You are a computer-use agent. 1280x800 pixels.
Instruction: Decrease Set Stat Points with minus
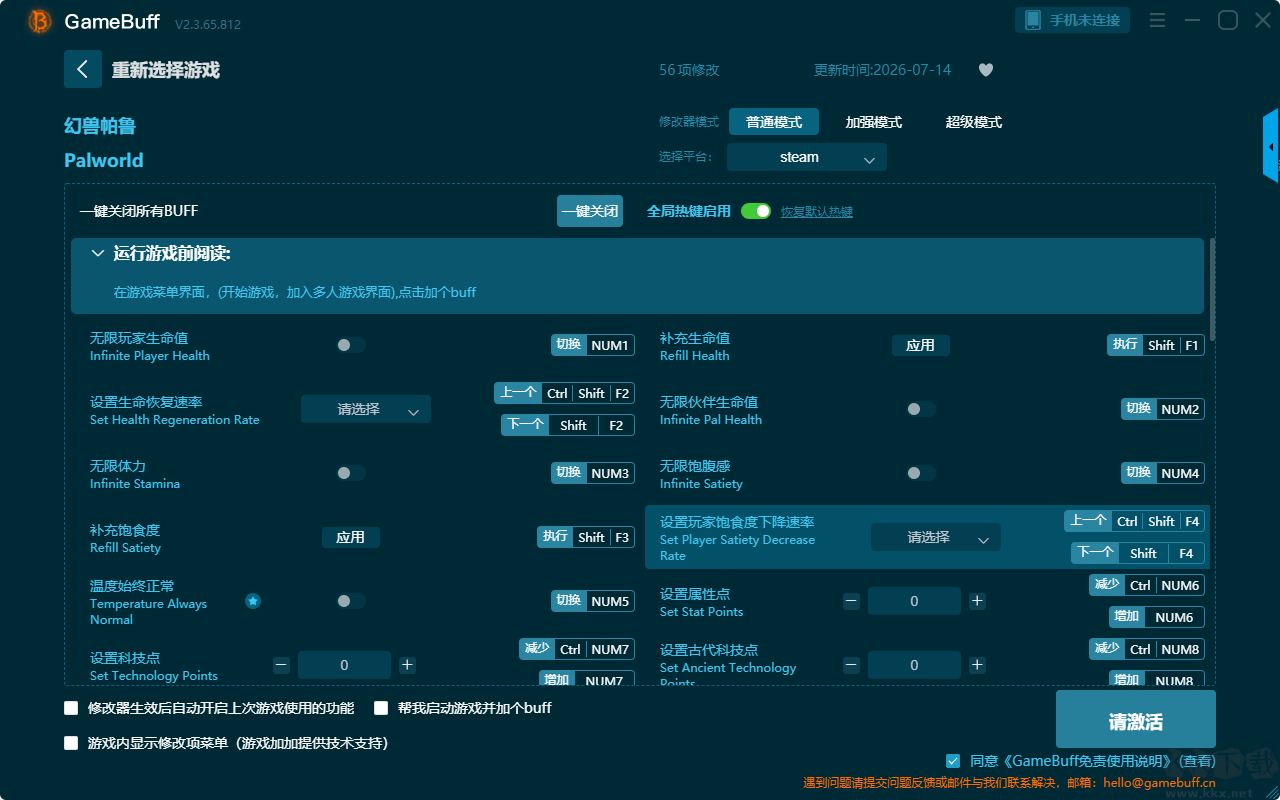851,601
